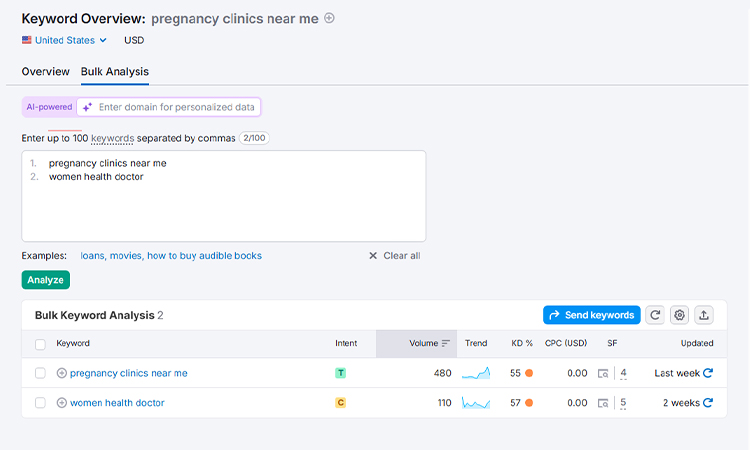
Task: Open SERP features icon for pregnancy clinics row
Action: coord(603,373)
